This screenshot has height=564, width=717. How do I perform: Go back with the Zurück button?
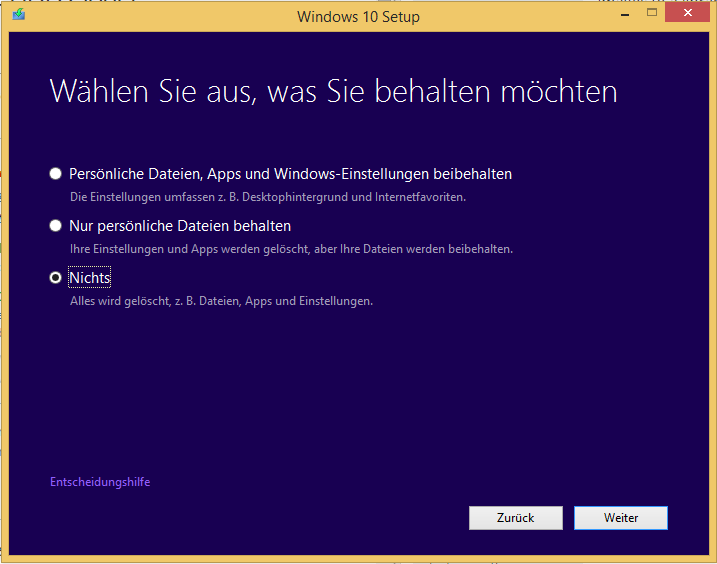tap(515, 518)
